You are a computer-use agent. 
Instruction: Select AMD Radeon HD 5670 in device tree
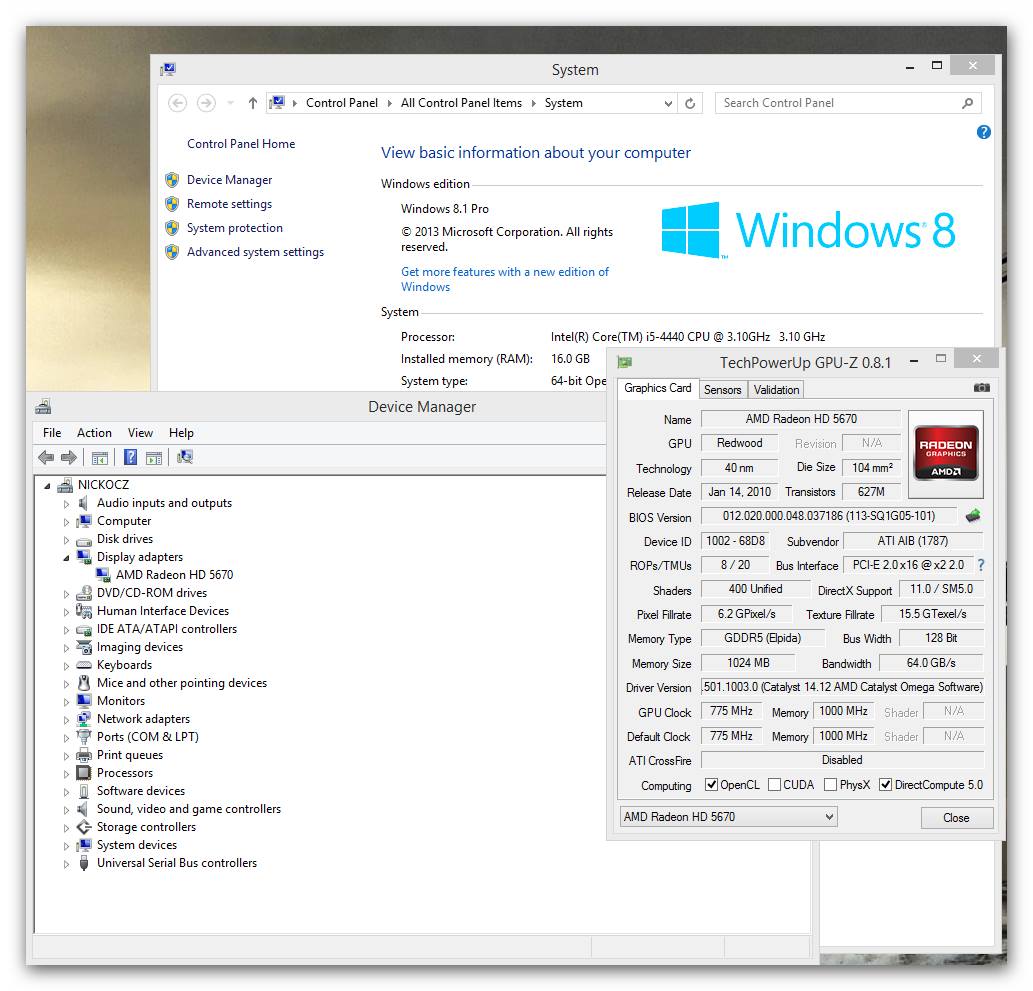pos(174,575)
